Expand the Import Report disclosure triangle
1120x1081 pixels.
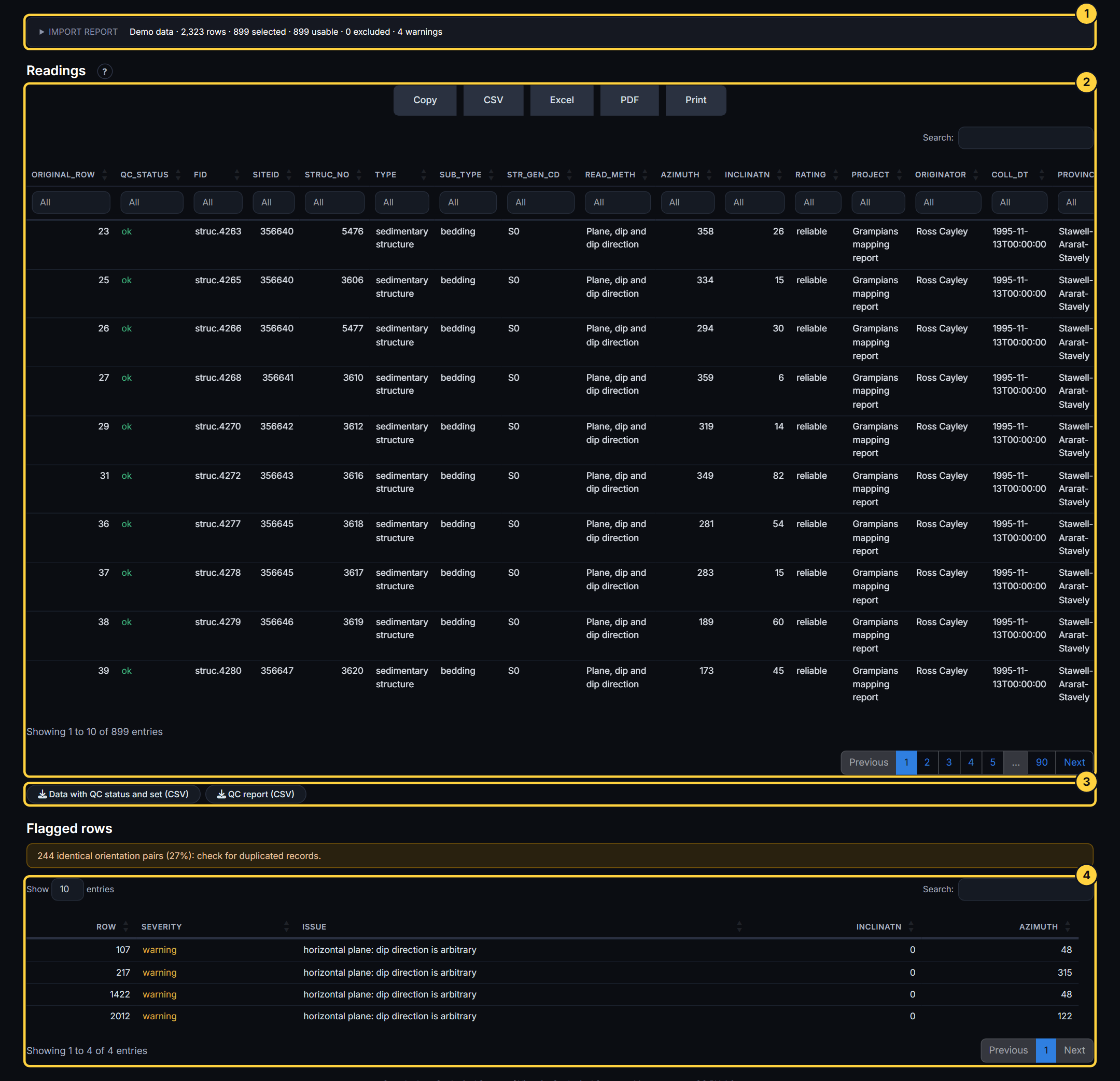pyautogui.click(x=41, y=32)
